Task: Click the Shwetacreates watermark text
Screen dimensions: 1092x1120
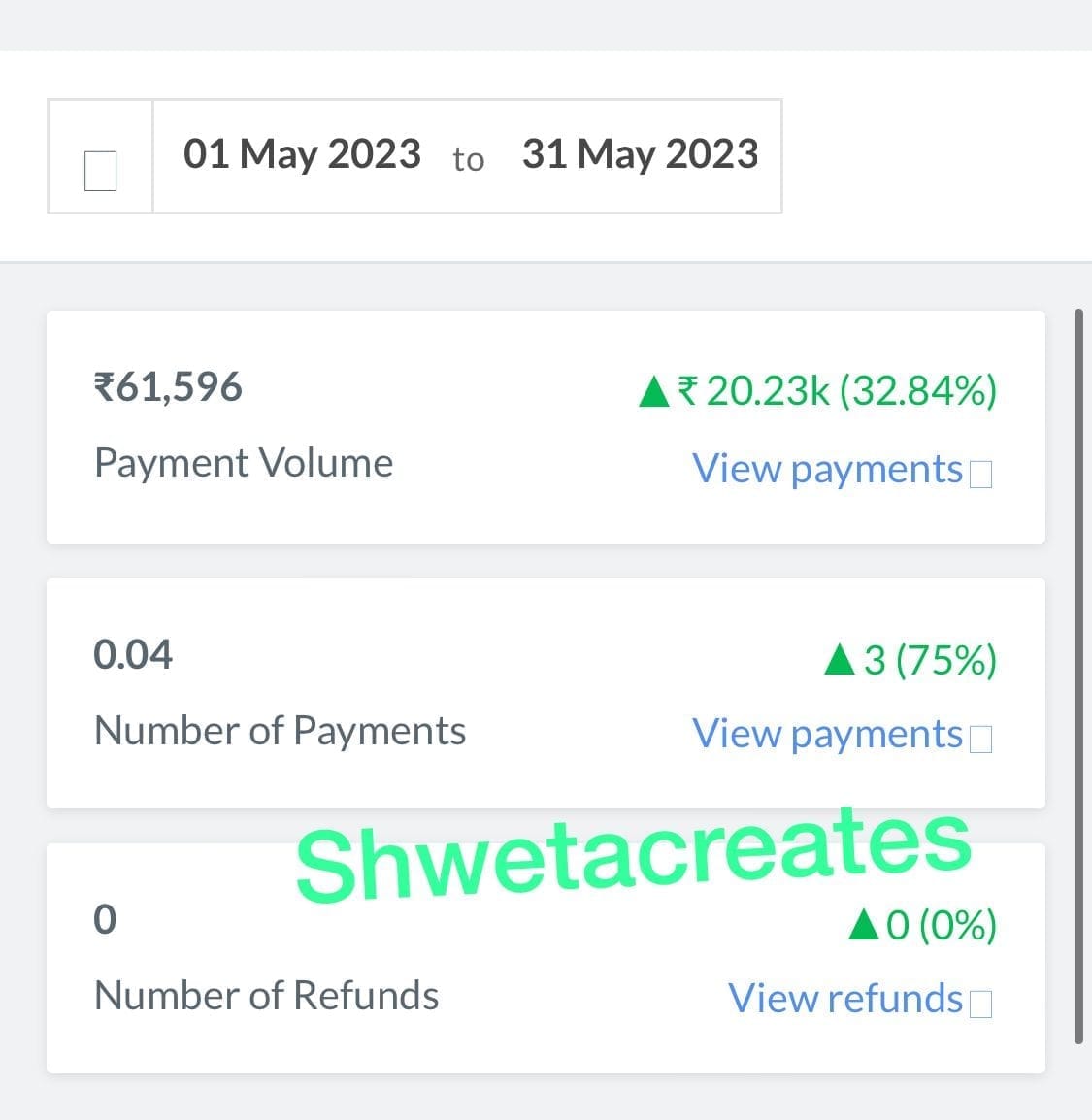Action: (x=633, y=855)
